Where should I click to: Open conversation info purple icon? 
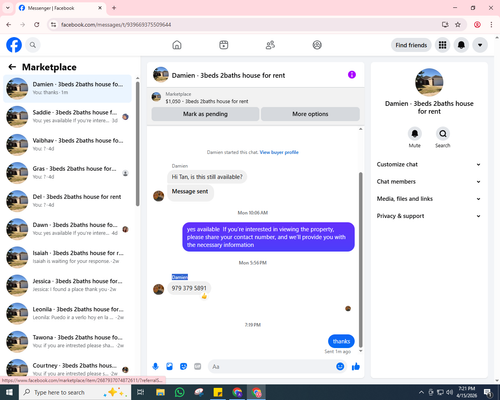click(x=352, y=75)
